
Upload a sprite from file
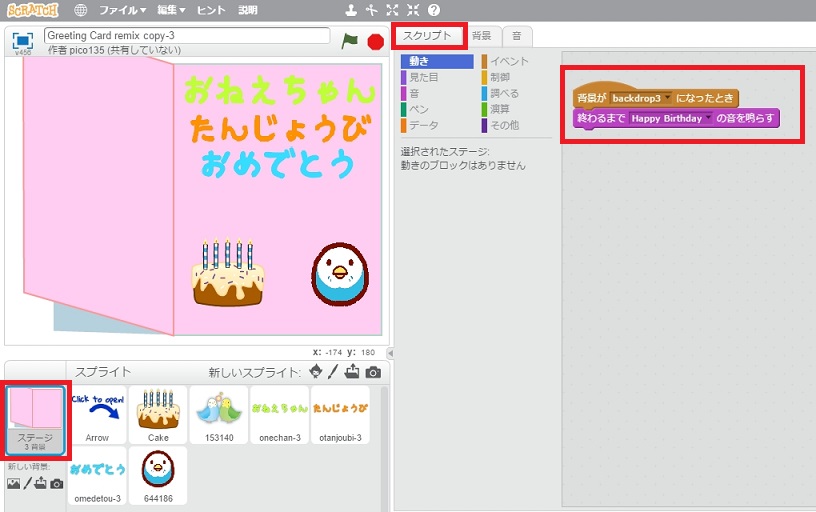pyautogui.click(x=352, y=372)
